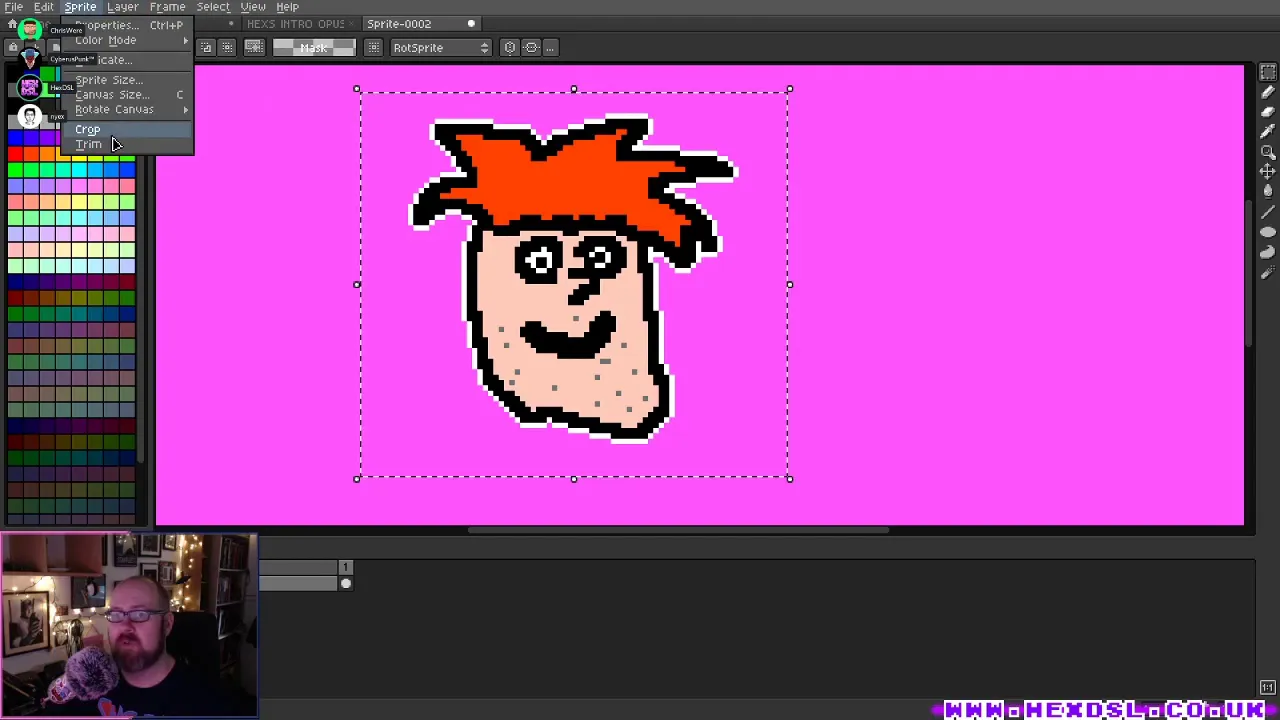Open the Edit menu

44,7
